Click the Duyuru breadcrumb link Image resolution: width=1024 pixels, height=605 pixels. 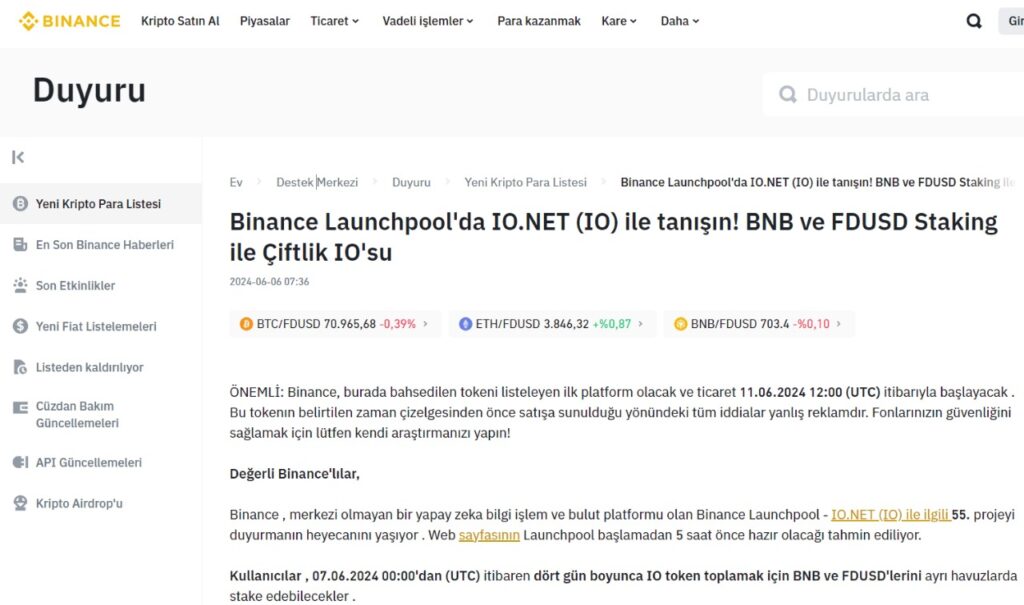411,182
